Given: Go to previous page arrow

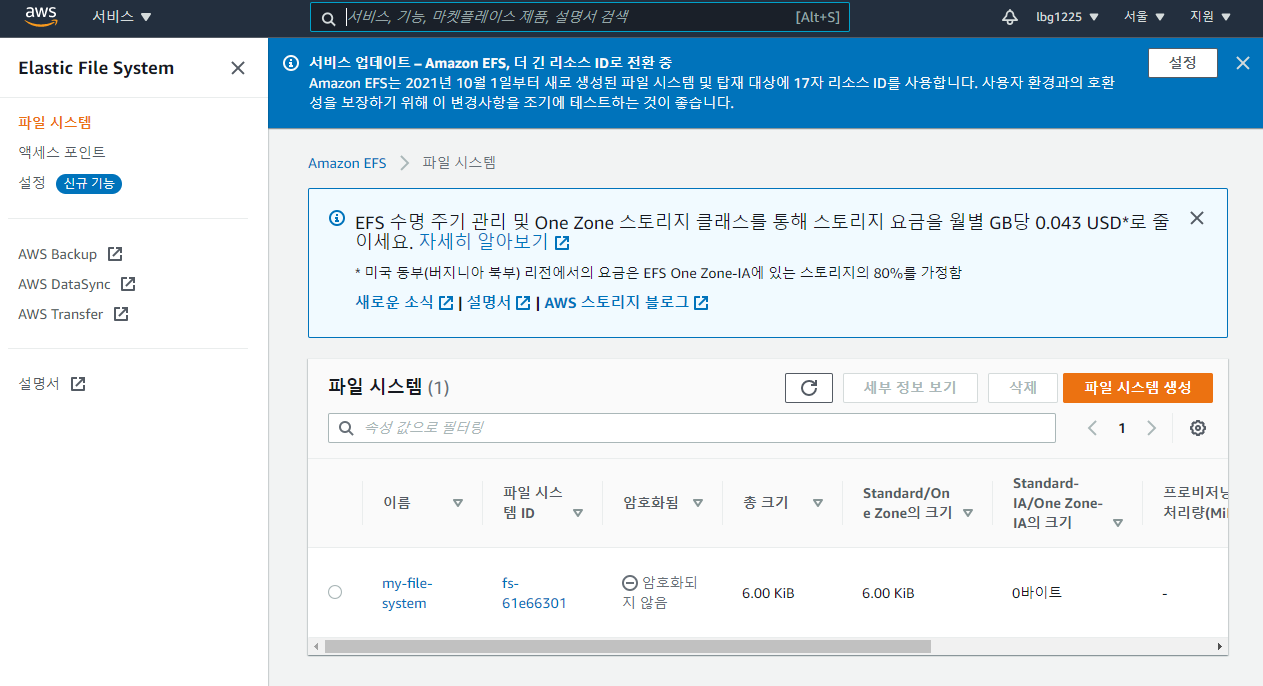Looking at the screenshot, I should 1092,428.
